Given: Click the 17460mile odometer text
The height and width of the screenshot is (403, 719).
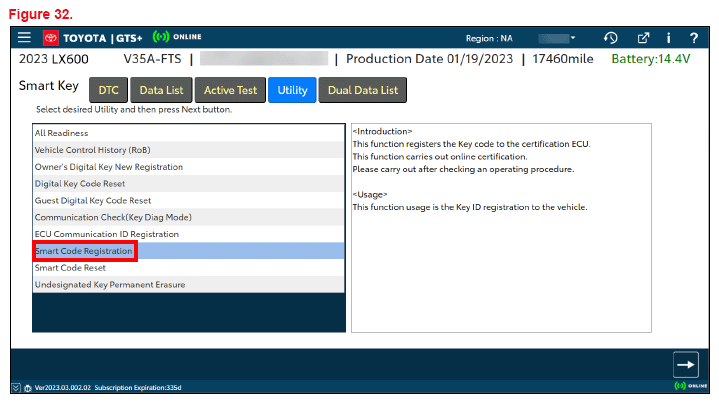Looking at the screenshot, I should (x=563, y=59).
